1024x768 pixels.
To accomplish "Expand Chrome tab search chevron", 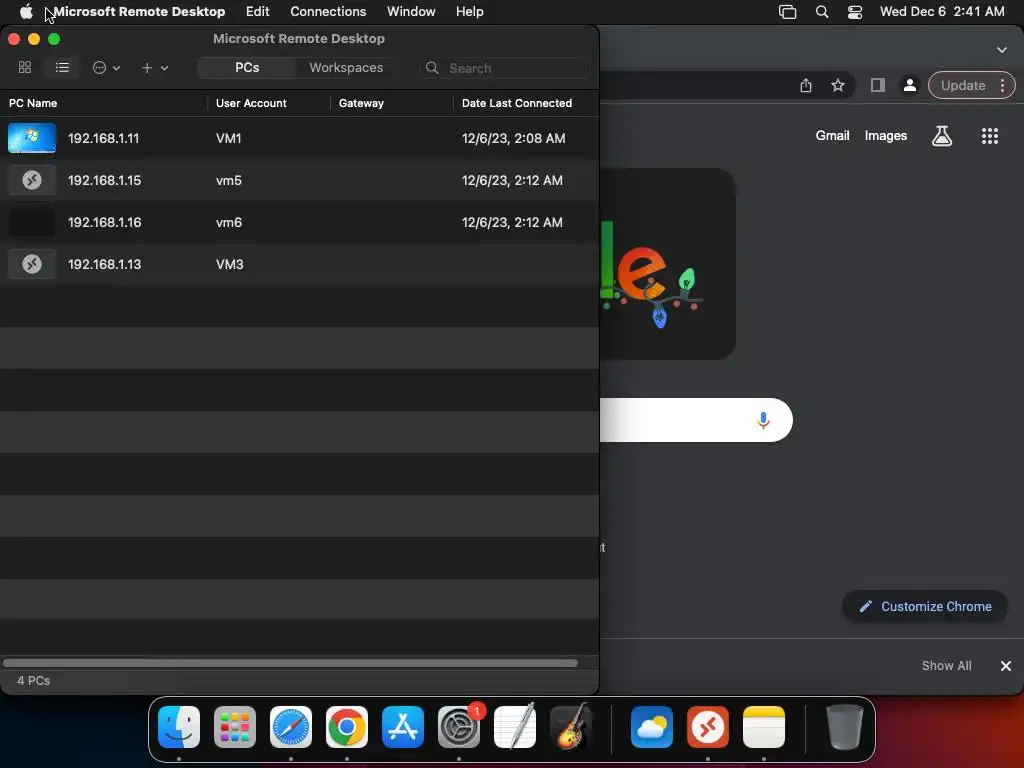I will (1002, 50).
